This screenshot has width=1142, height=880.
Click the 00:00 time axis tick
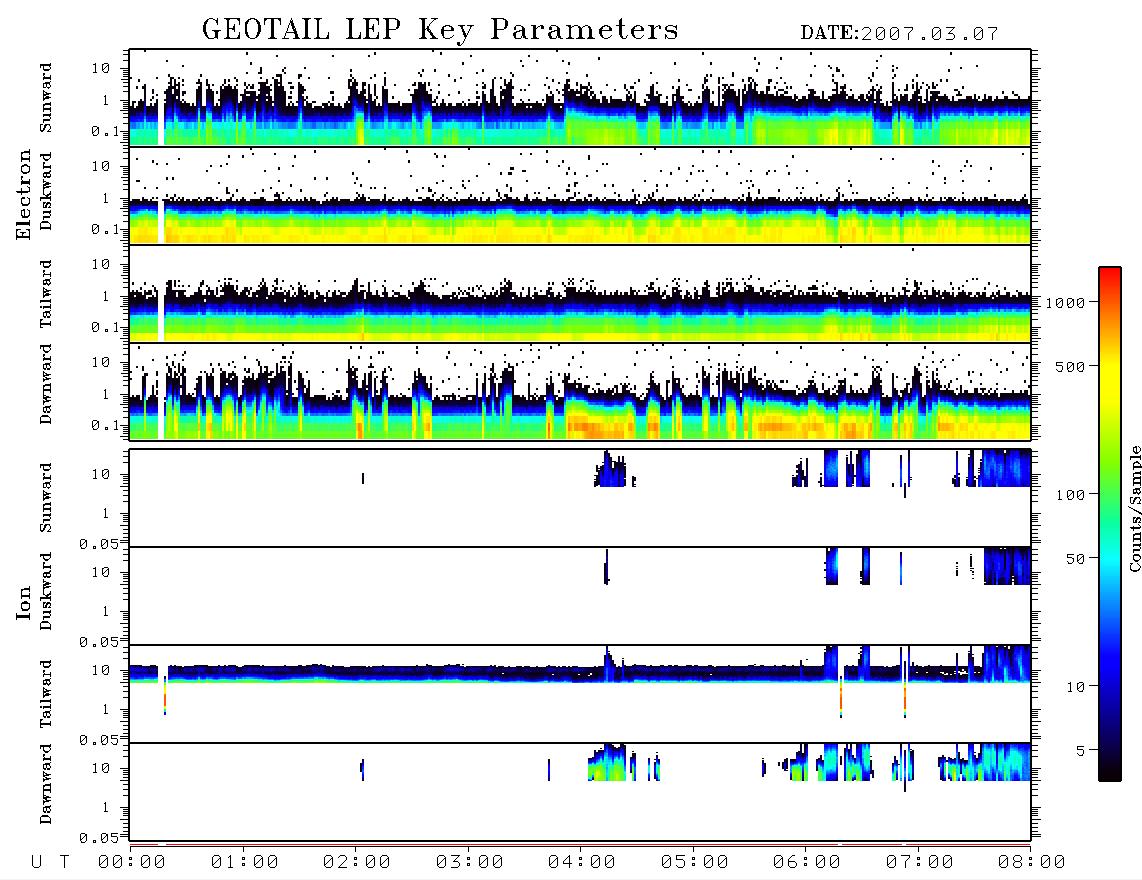pos(132,863)
